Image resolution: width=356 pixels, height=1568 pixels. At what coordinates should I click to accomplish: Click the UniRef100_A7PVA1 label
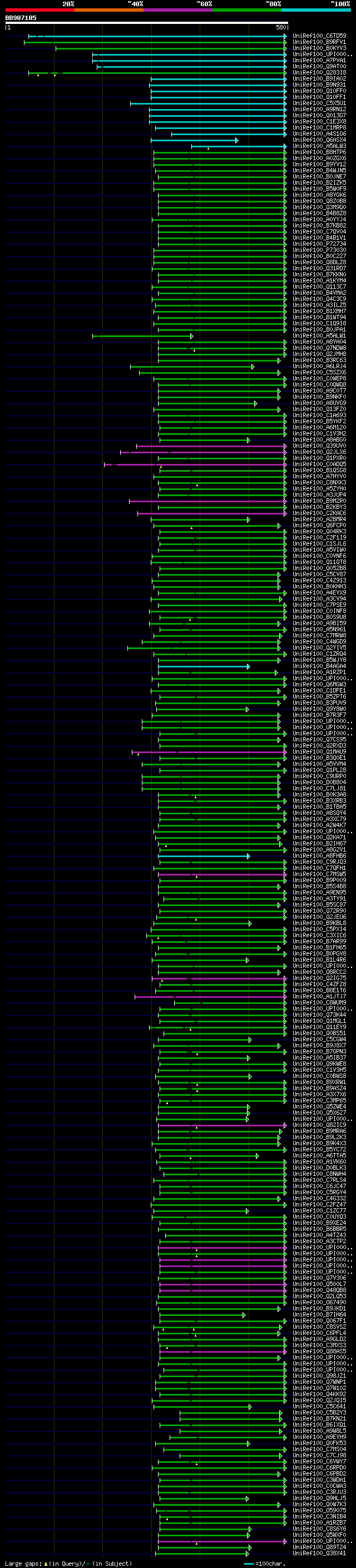pos(319,61)
